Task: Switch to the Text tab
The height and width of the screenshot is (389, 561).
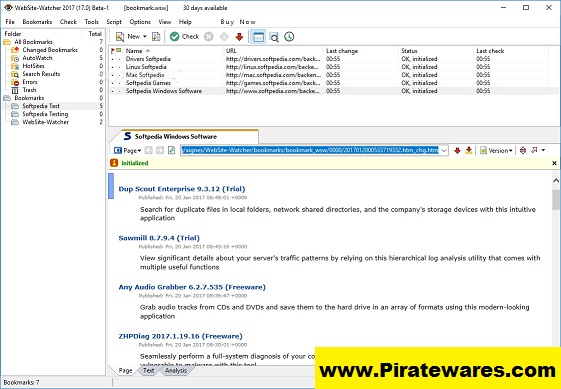Action: point(148,370)
